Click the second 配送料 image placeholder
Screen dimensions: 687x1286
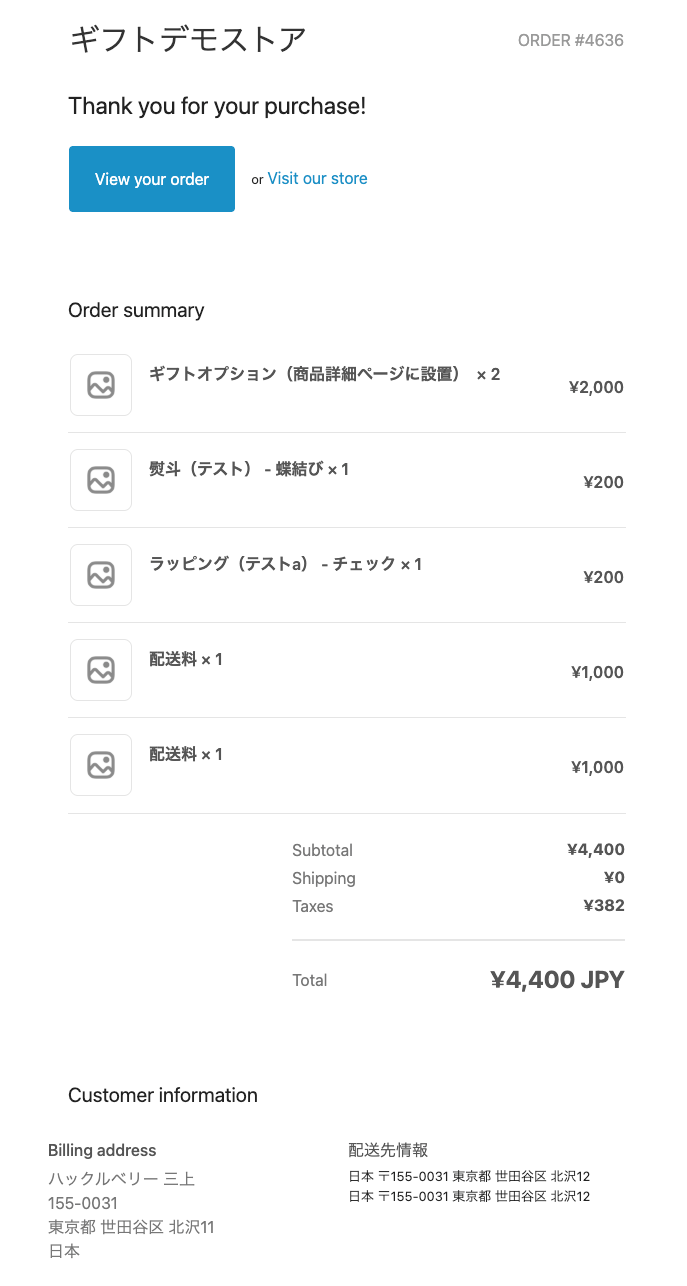[x=101, y=765]
